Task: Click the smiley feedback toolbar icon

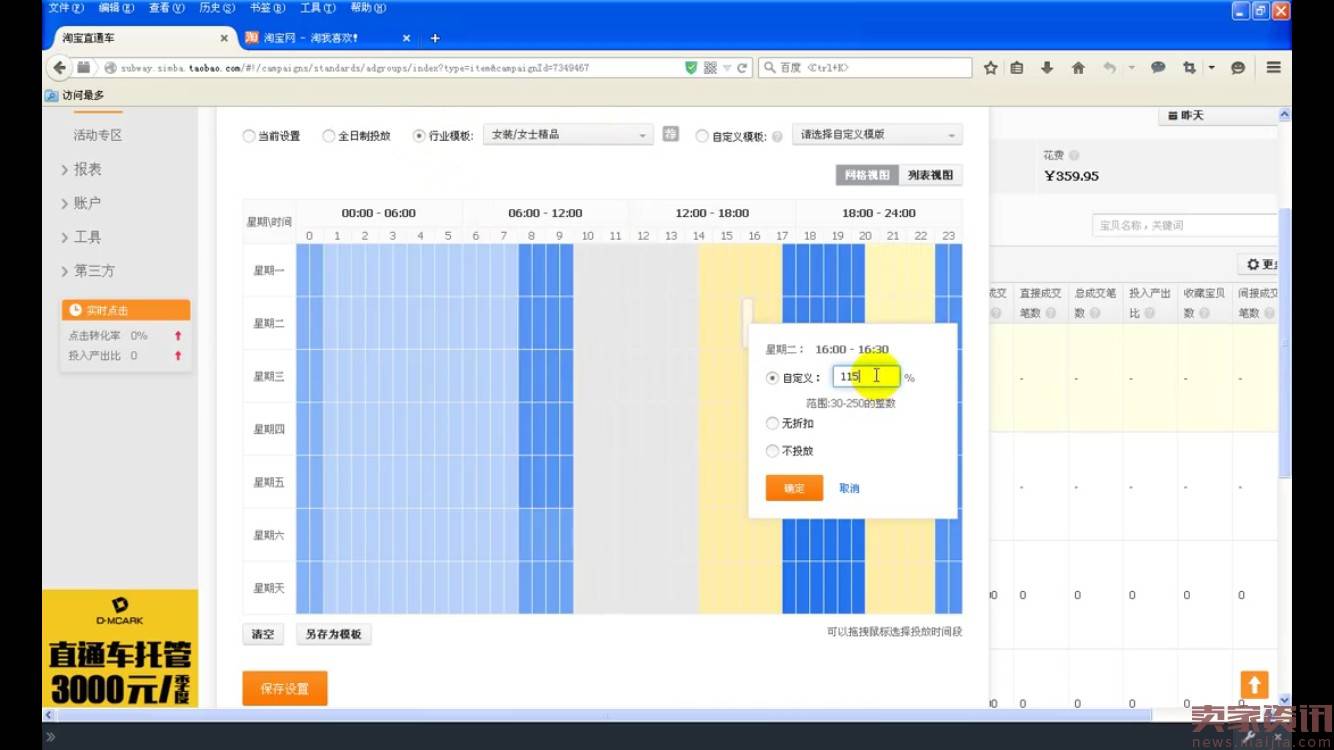Action: click(x=1238, y=68)
